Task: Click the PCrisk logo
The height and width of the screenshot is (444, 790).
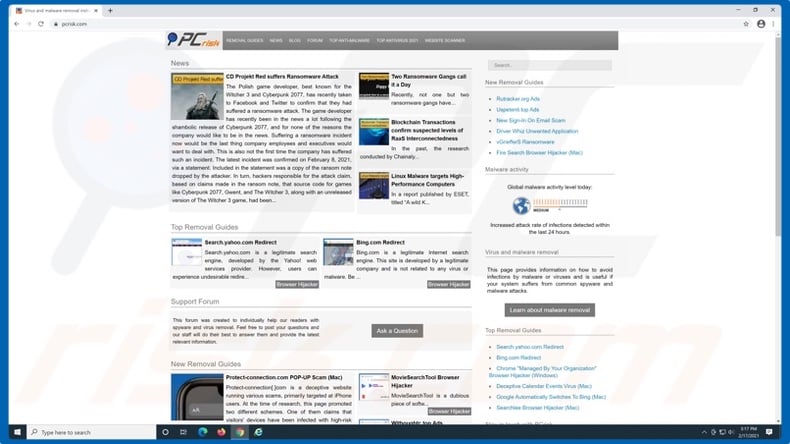Action: click(x=194, y=40)
